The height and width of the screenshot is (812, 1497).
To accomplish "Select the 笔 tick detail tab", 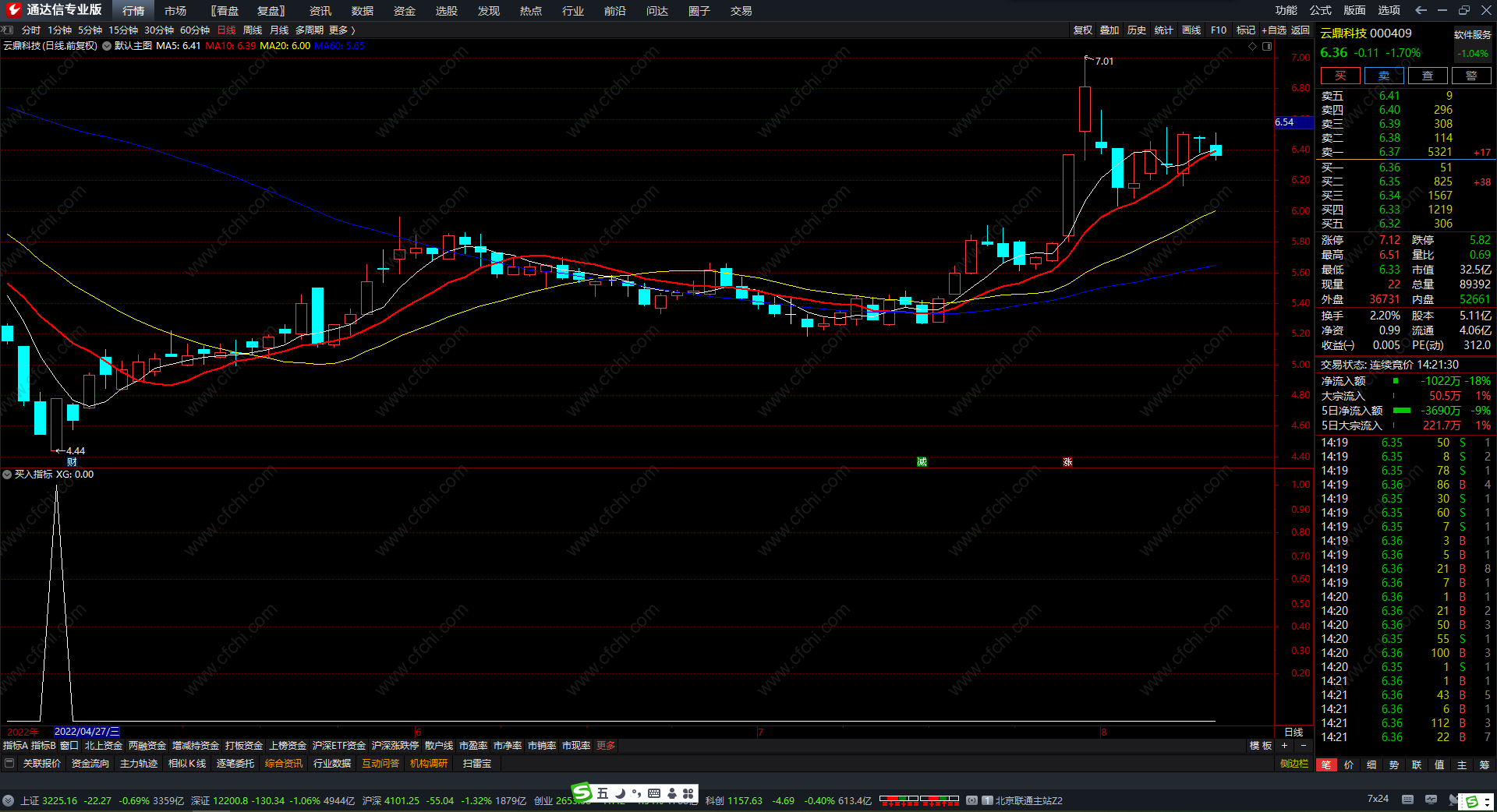I will point(1326,765).
